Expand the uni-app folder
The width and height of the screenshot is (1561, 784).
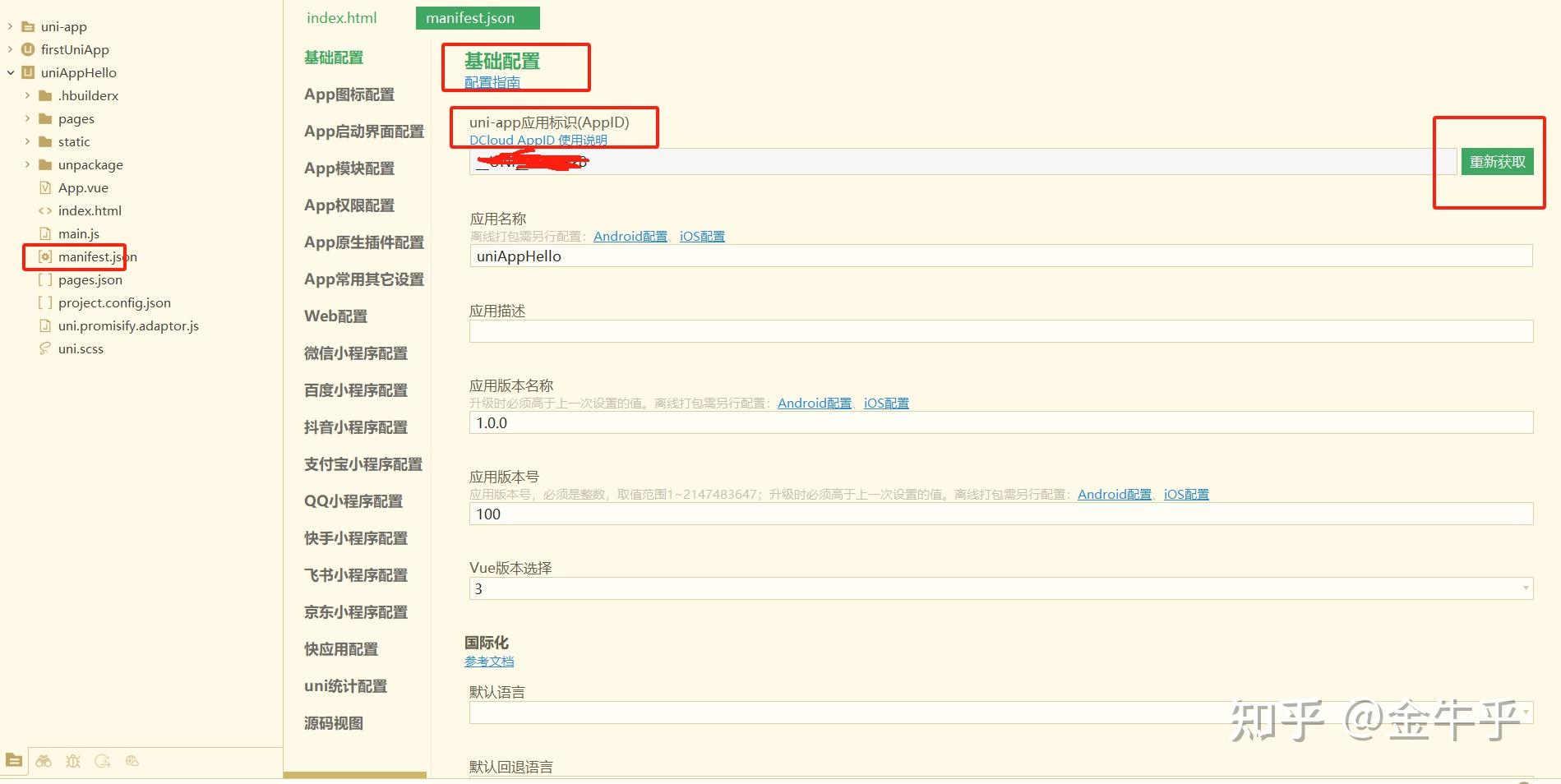[x=8, y=25]
